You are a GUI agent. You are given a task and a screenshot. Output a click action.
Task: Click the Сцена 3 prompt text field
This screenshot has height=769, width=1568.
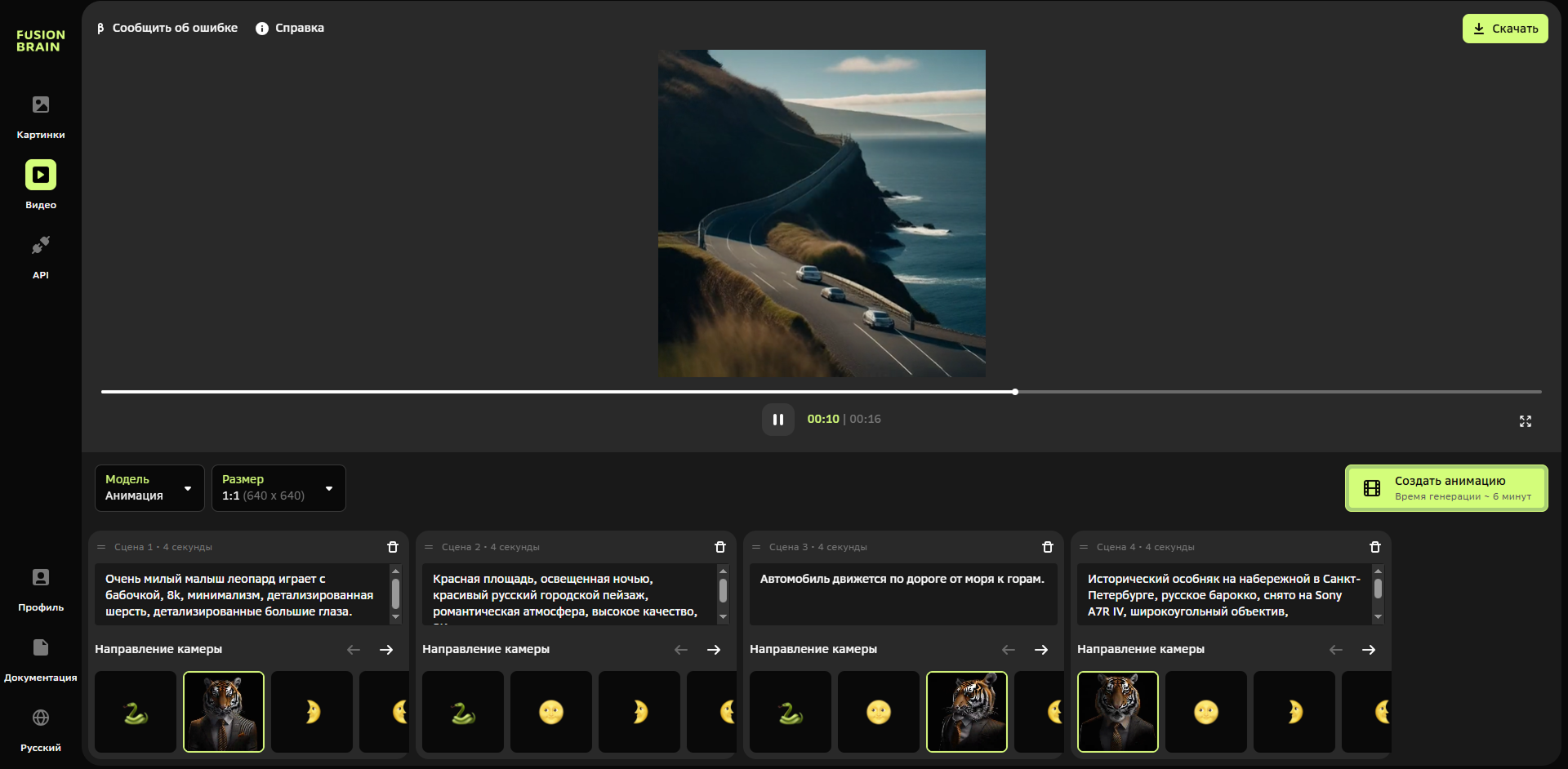pos(902,593)
